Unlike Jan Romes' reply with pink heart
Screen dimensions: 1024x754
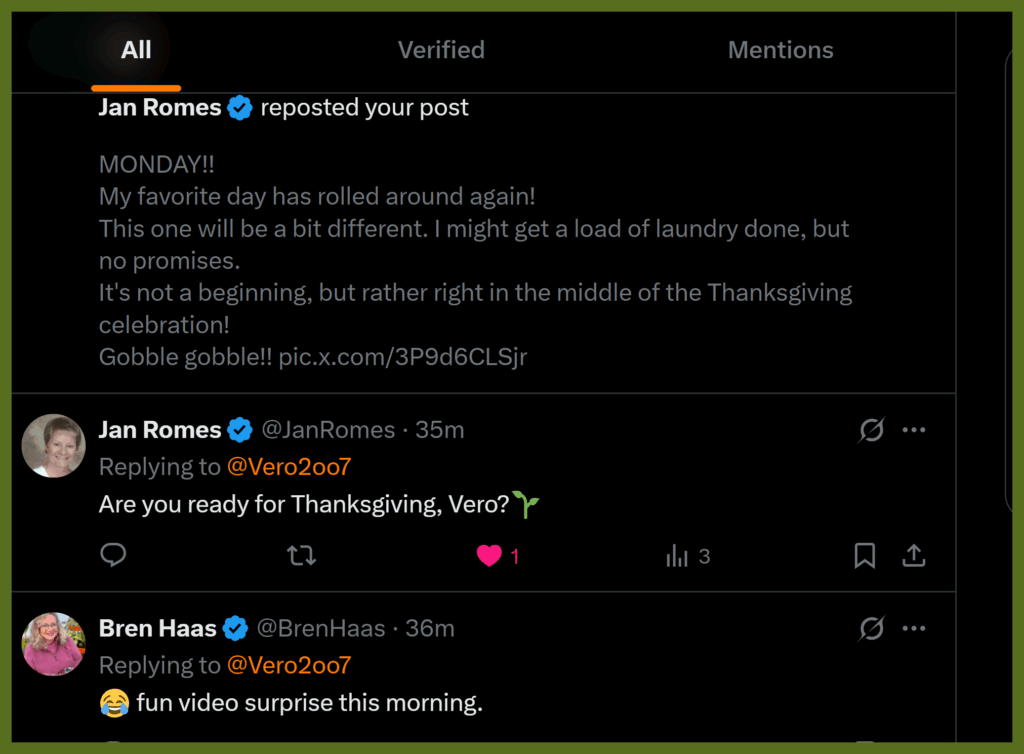tap(489, 556)
